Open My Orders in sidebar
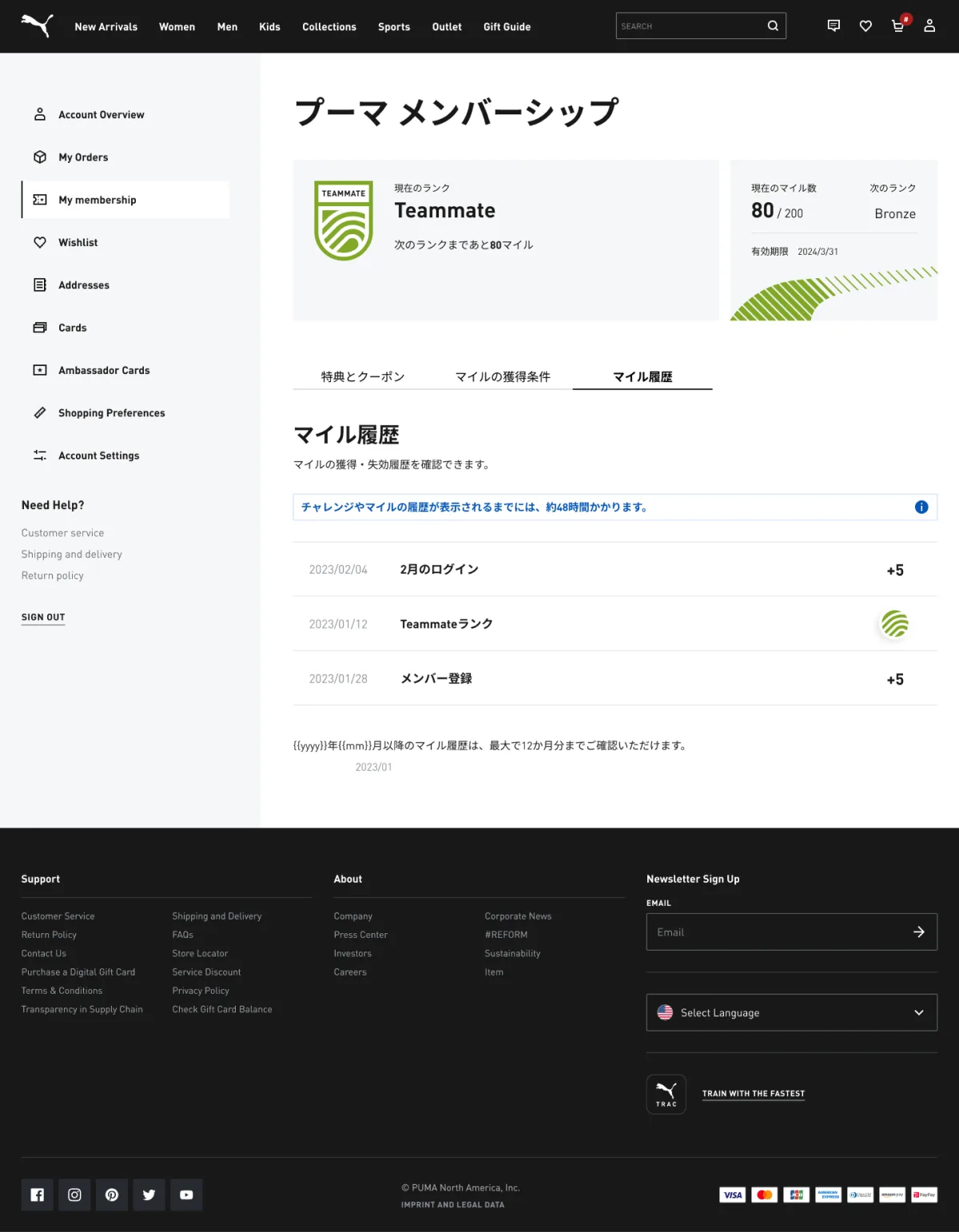Viewport: 959px width, 1232px height. pyautogui.click(x=125, y=157)
